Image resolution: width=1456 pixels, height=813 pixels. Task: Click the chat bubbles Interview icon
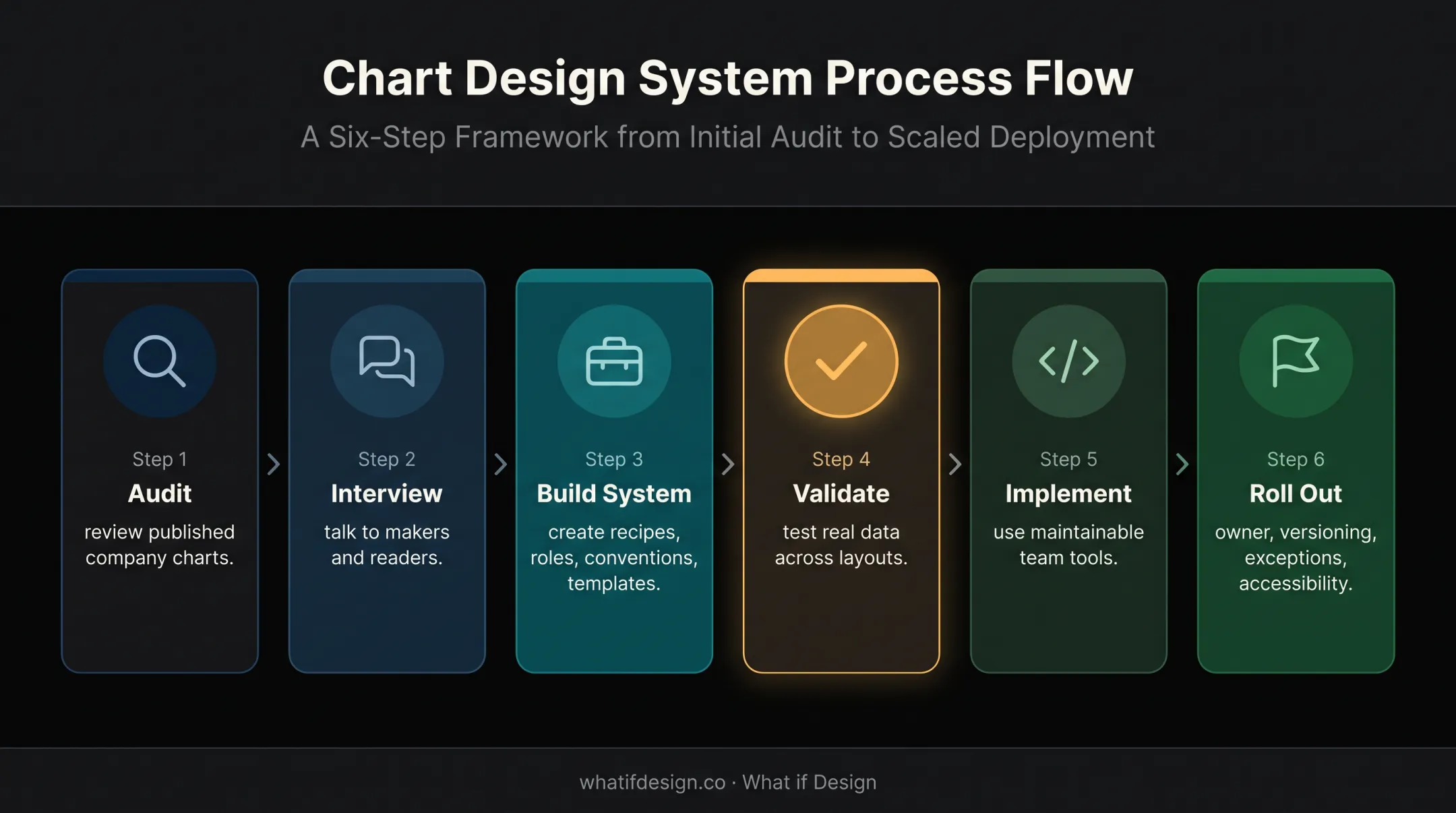(x=387, y=361)
